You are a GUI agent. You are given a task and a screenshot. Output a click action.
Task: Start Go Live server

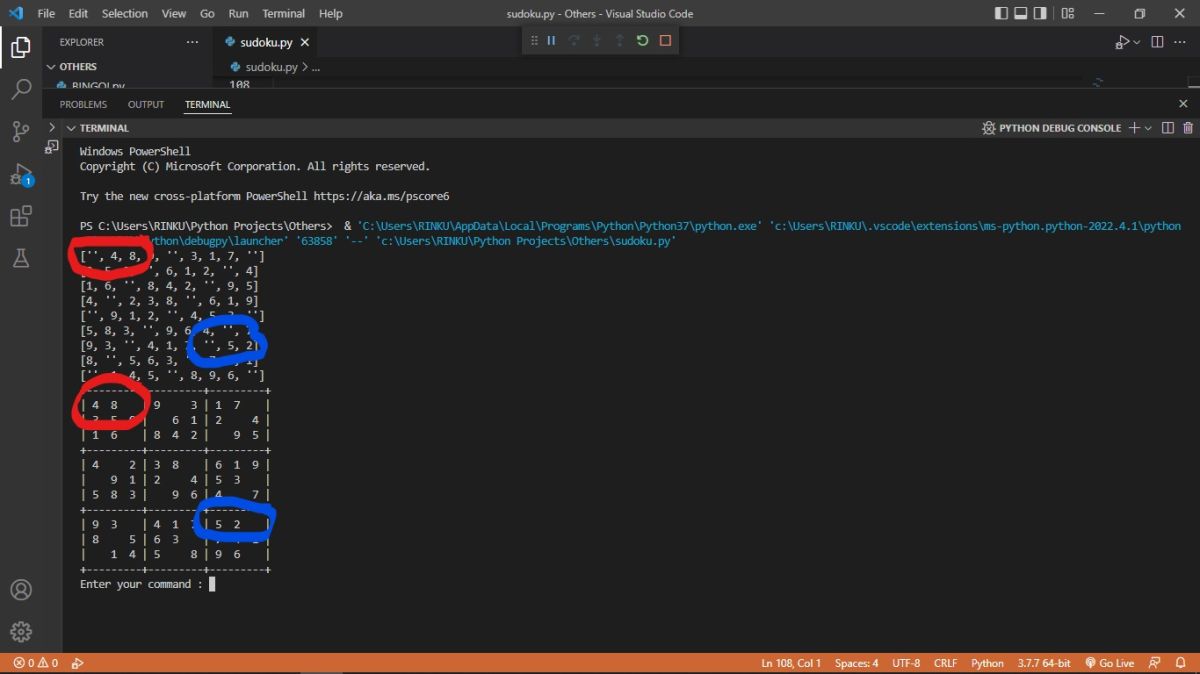(1109, 663)
